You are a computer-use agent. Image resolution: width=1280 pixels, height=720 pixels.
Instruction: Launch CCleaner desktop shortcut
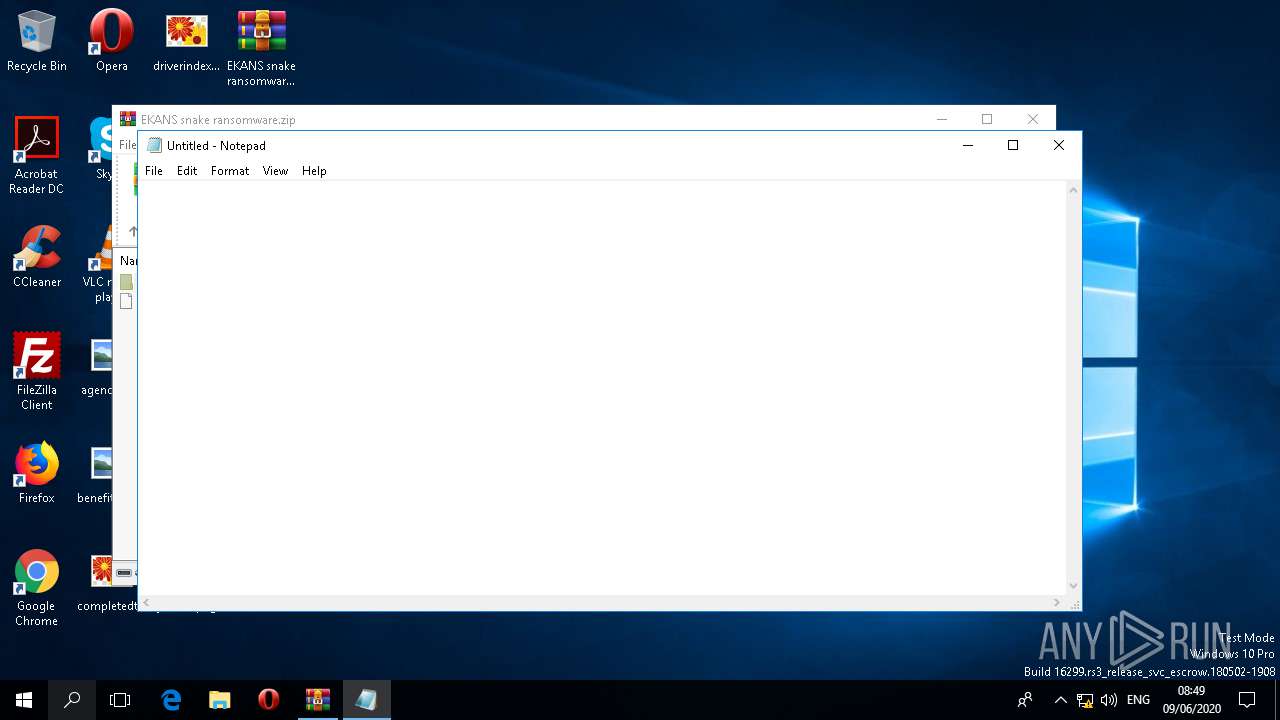(x=37, y=257)
